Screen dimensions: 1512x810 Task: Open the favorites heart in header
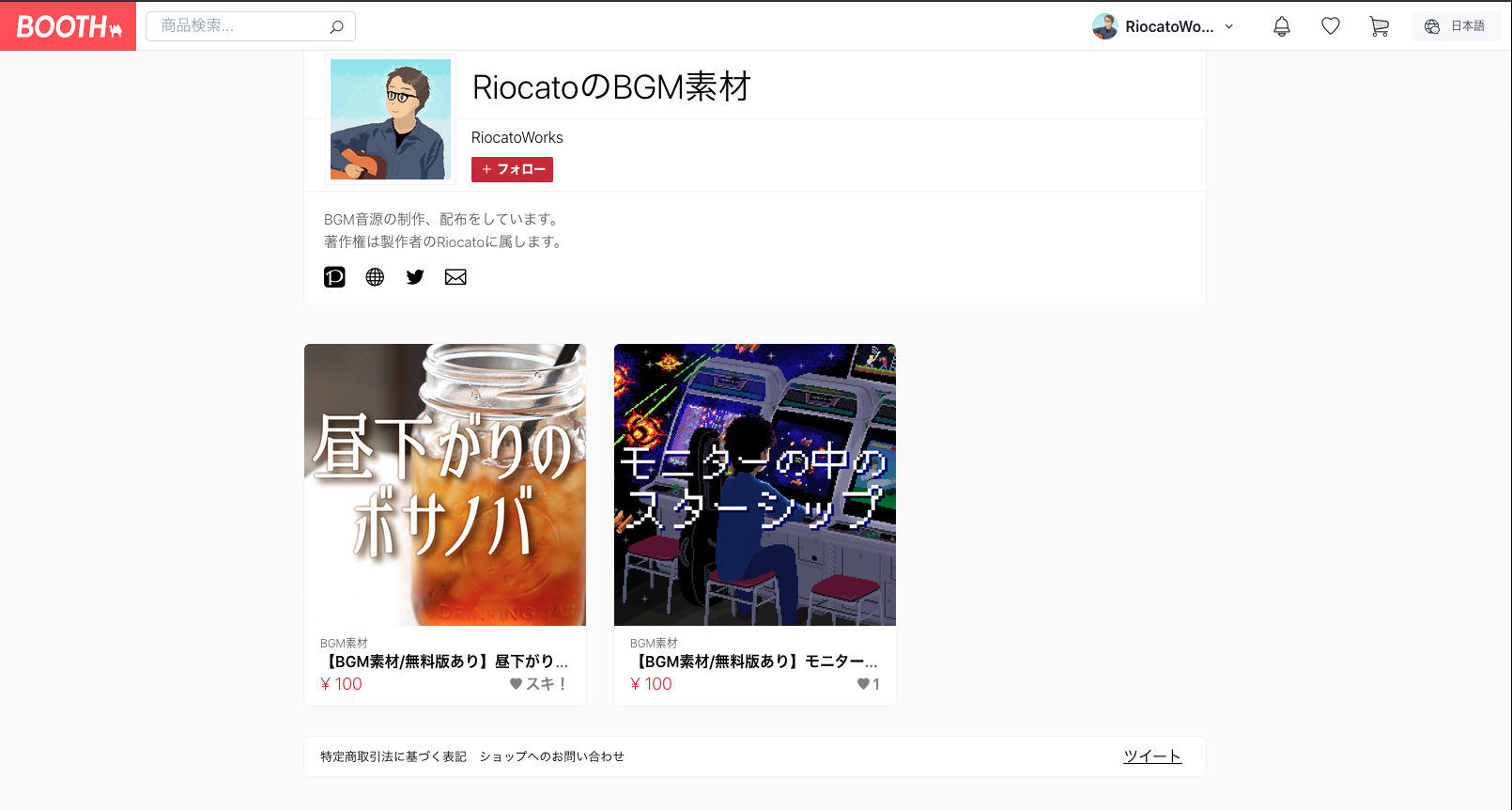coord(1331,26)
